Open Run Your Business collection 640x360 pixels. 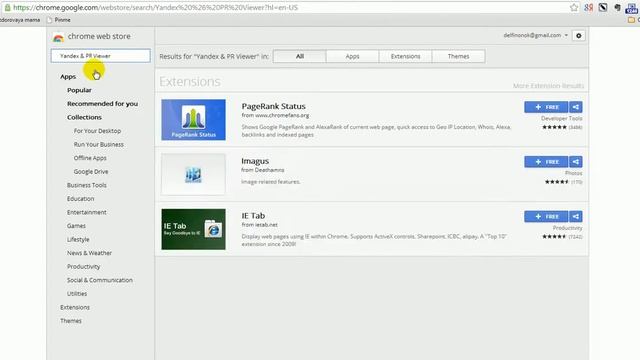click(x=99, y=144)
